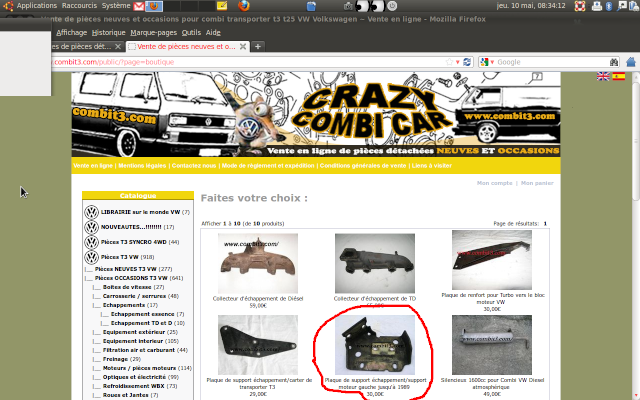Open the Gmail mail launcher in the panel
Screen dimensions: 640x400
click(x=139, y=6)
